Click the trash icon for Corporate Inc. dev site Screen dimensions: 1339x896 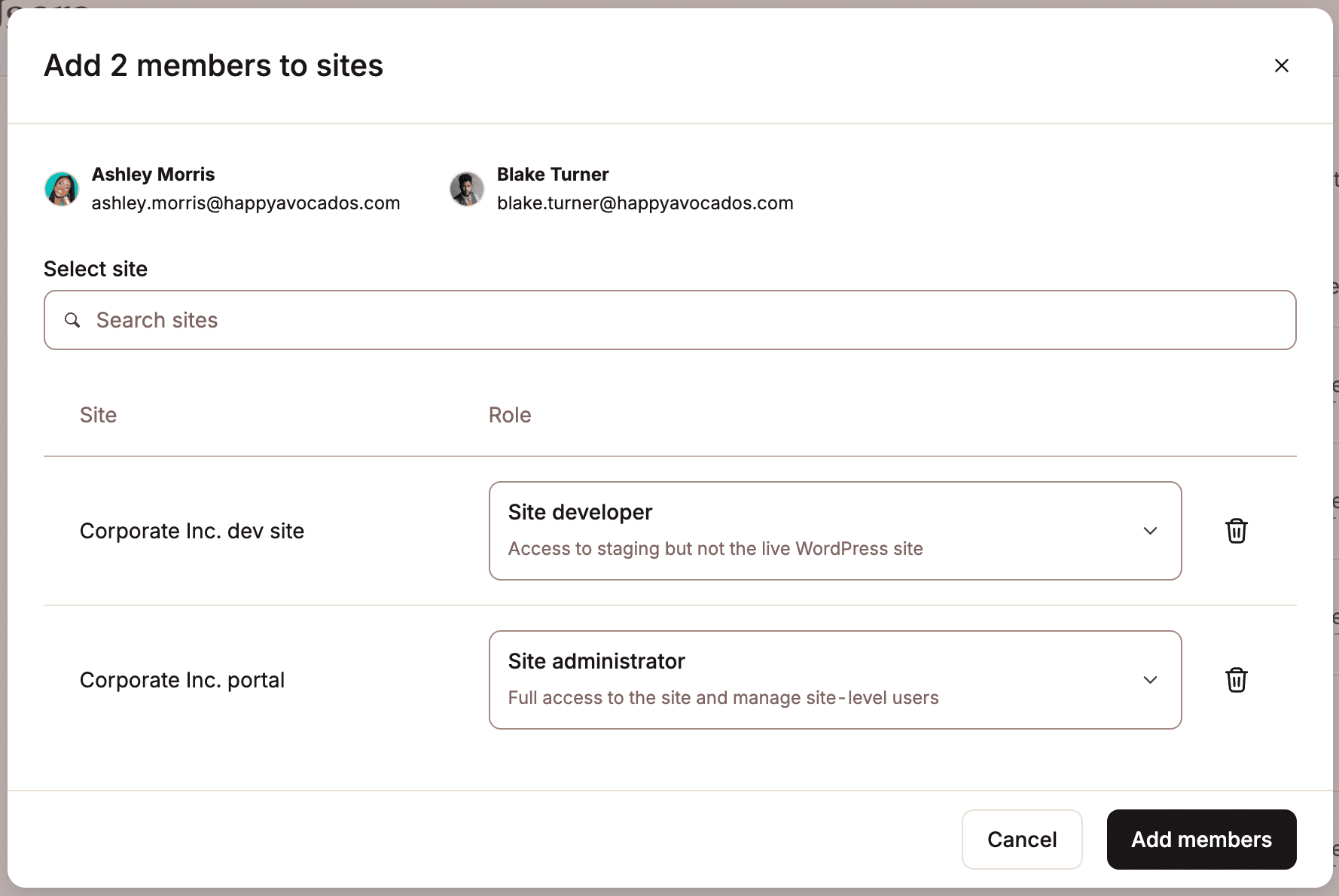pyautogui.click(x=1237, y=531)
